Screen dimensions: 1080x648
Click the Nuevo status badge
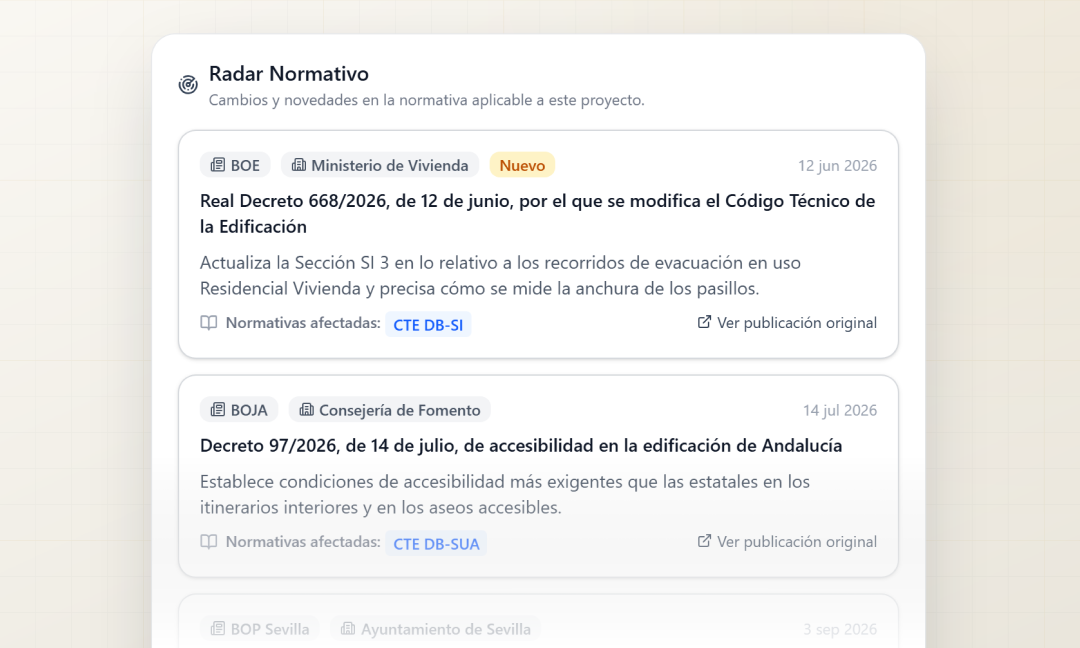[x=522, y=165]
